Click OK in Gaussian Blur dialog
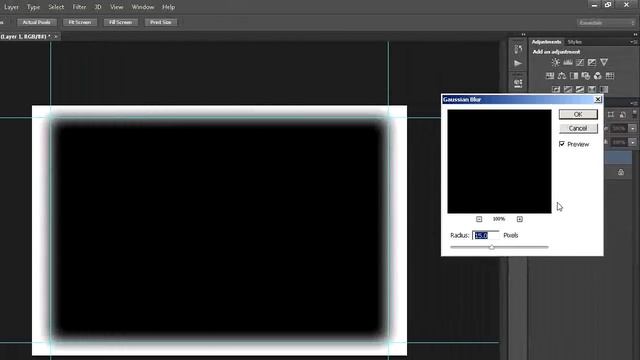Image resolution: width=640 pixels, height=360 pixels. click(x=578, y=114)
